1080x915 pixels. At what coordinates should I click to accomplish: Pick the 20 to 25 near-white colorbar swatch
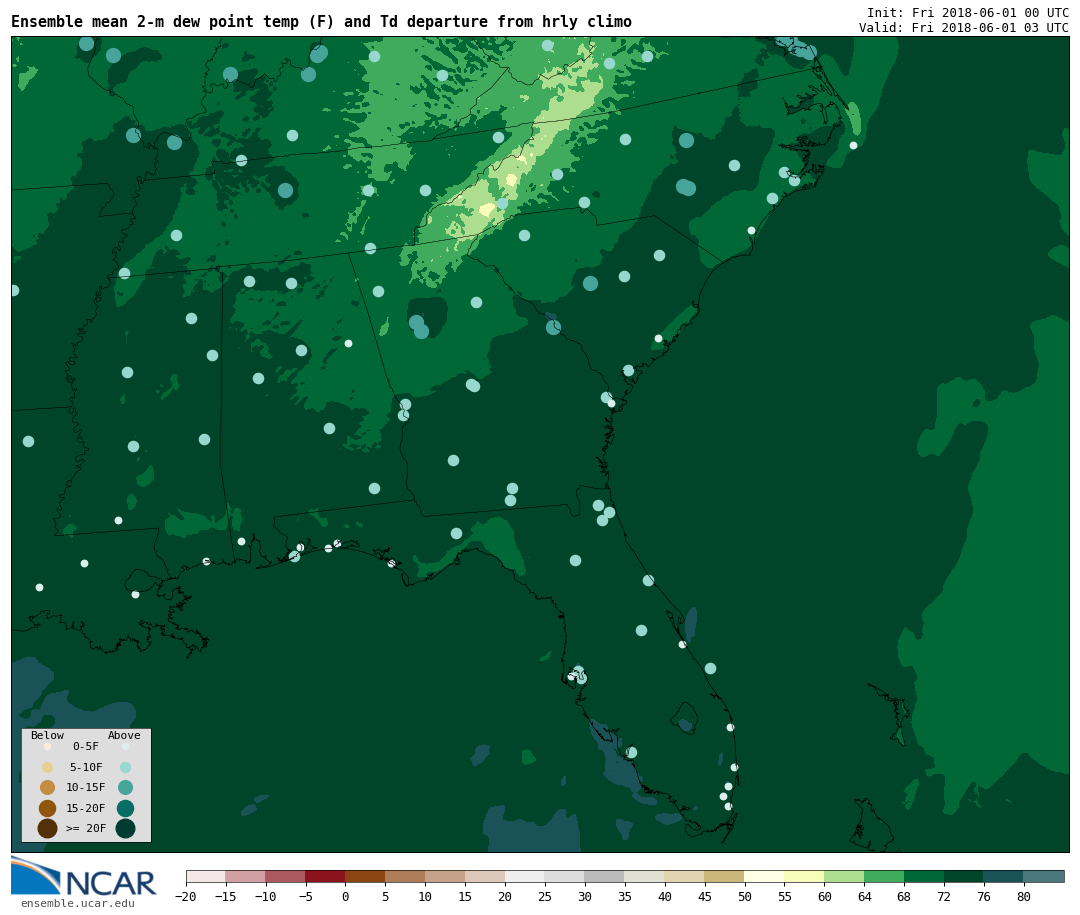pos(525,876)
